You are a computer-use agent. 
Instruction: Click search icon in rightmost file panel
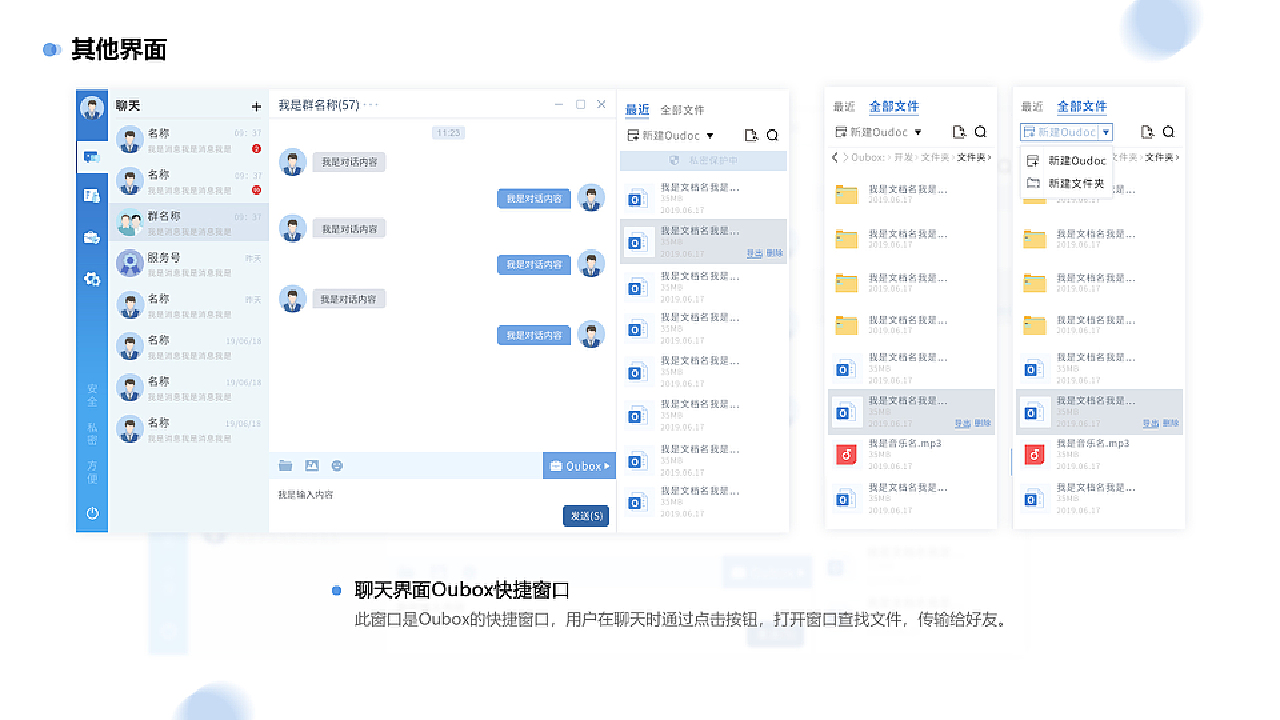(1168, 131)
